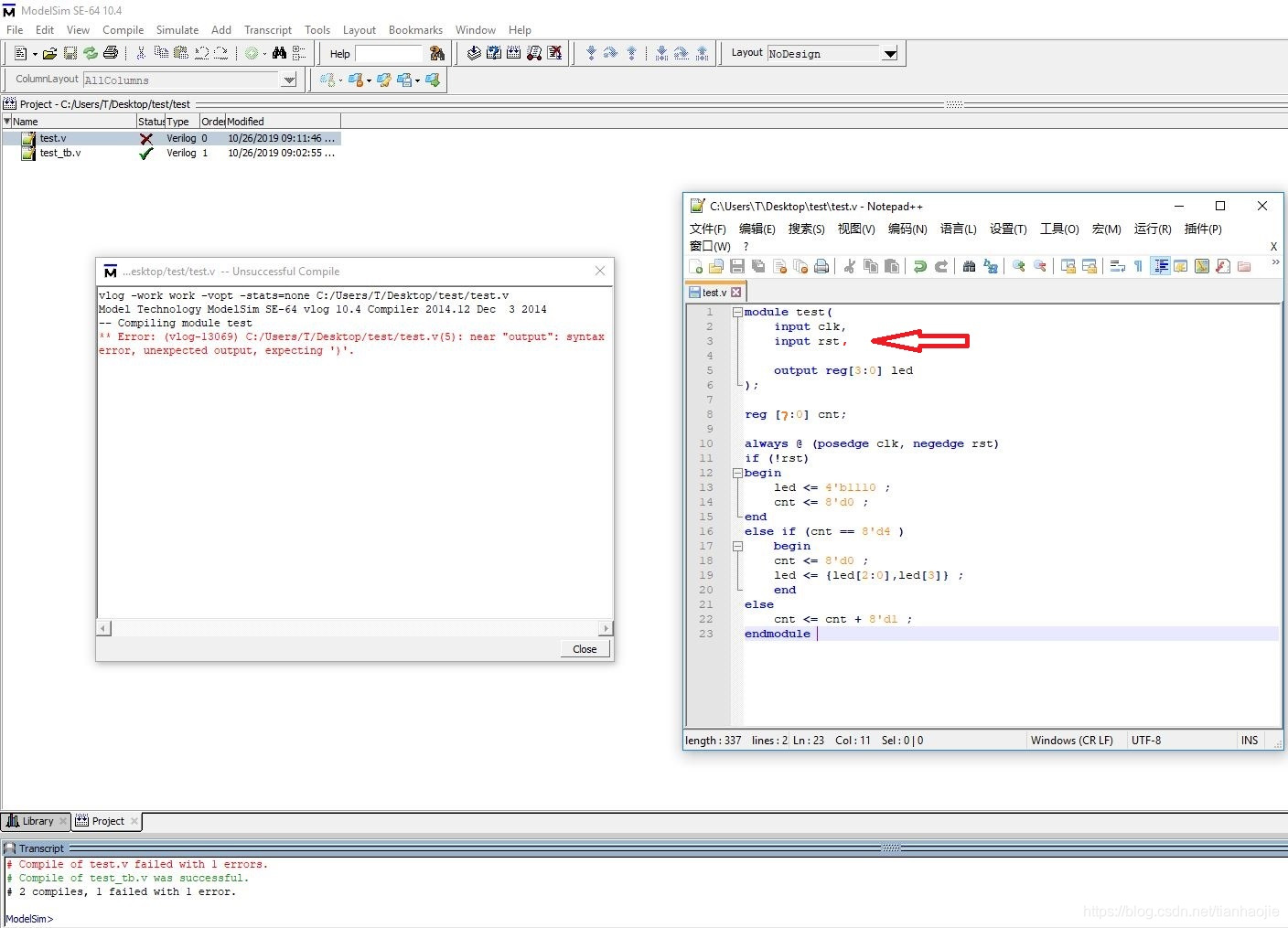1288x928 pixels.
Task: Collapse fold marker at line 1 module
Action: click(x=737, y=312)
